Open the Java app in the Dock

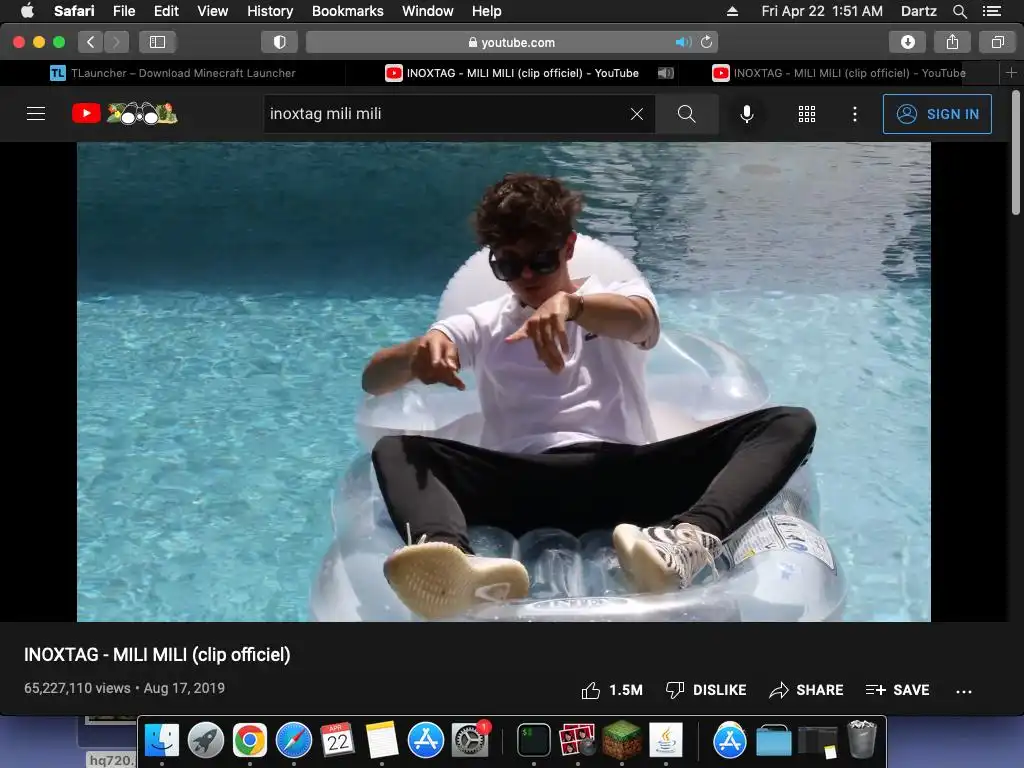click(665, 740)
